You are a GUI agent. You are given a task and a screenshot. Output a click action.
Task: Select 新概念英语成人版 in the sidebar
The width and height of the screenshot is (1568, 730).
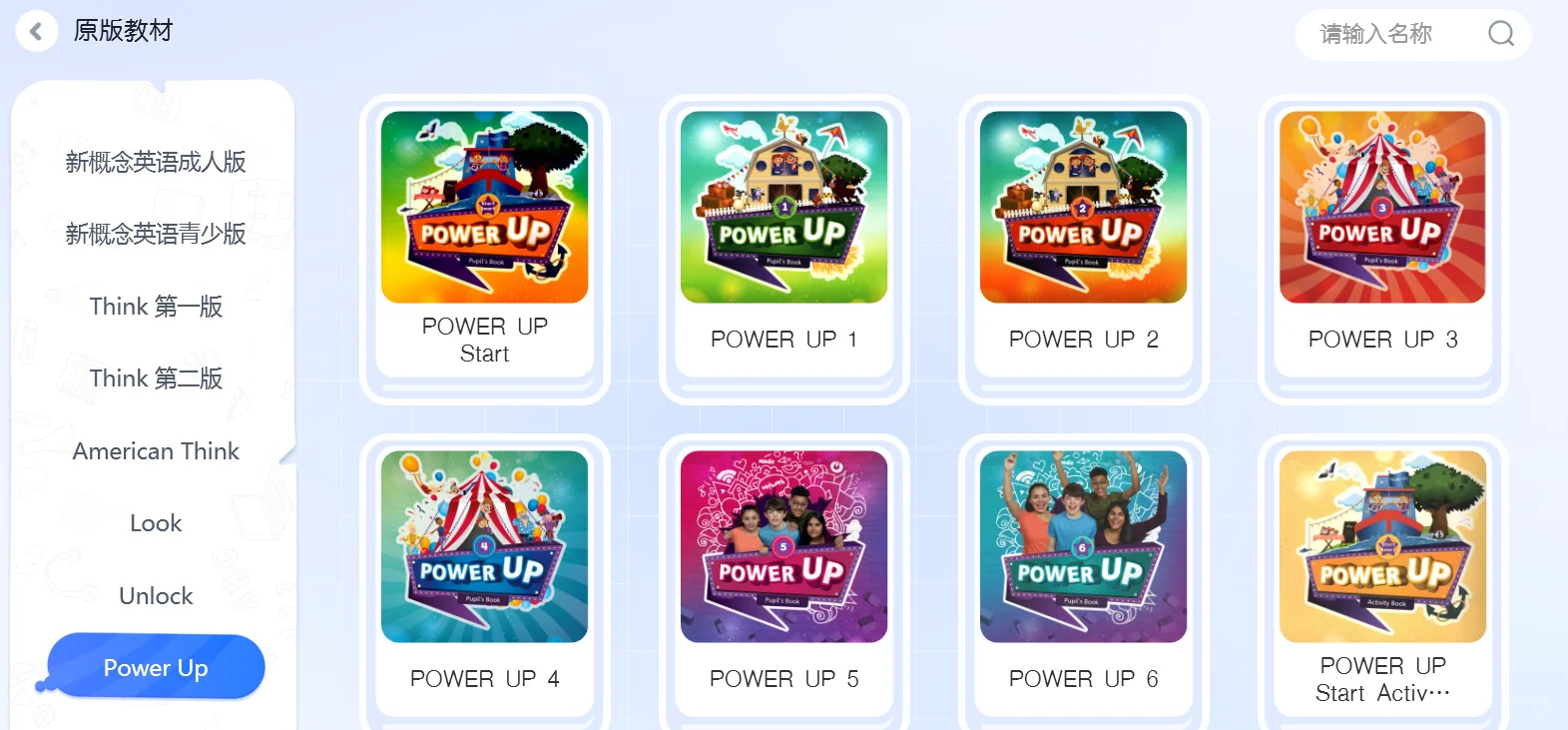[x=156, y=162]
